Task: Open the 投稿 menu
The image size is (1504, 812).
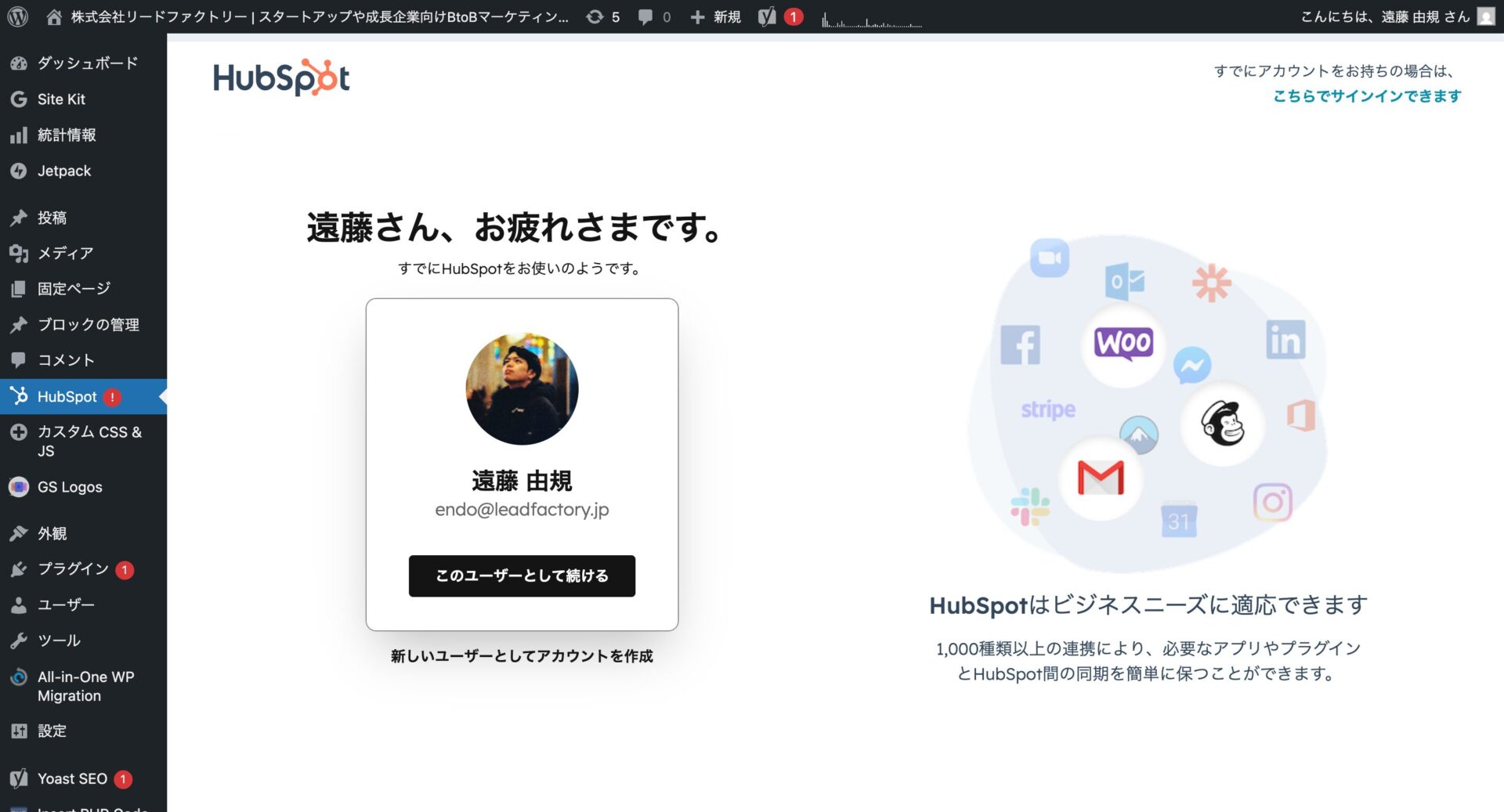Action: point(52,218)
